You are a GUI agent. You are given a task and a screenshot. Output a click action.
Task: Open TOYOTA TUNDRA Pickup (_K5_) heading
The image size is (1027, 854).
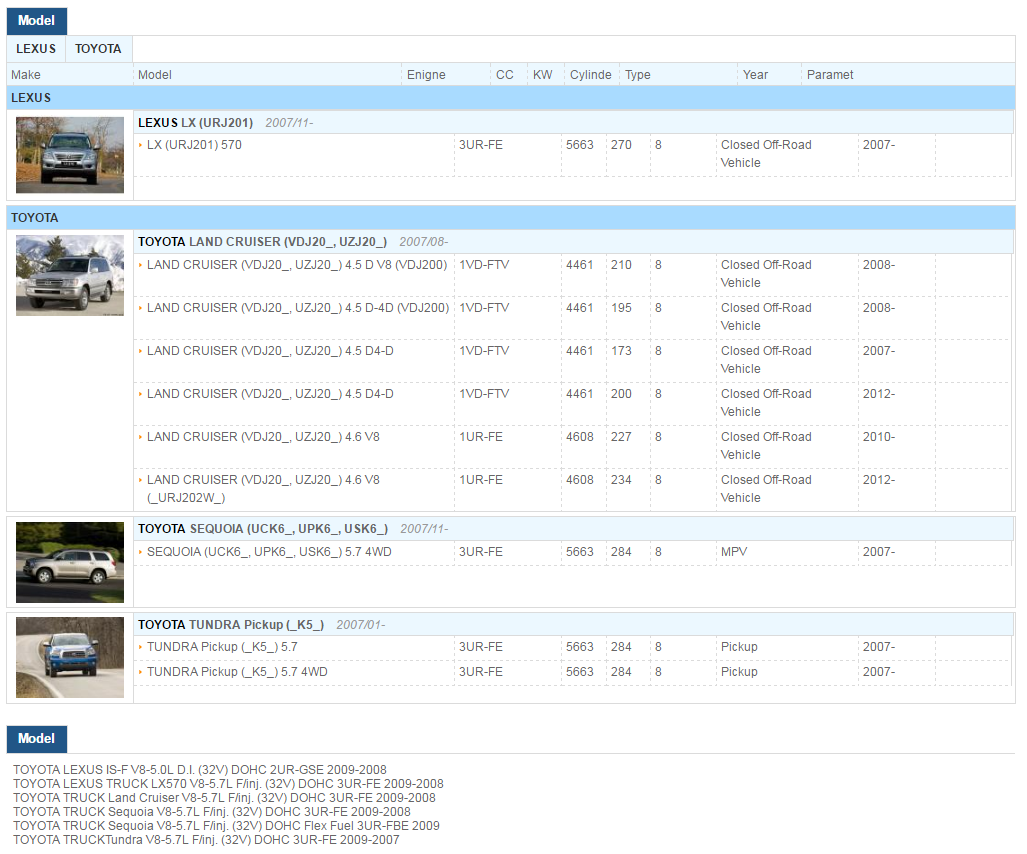pos(231,625)
